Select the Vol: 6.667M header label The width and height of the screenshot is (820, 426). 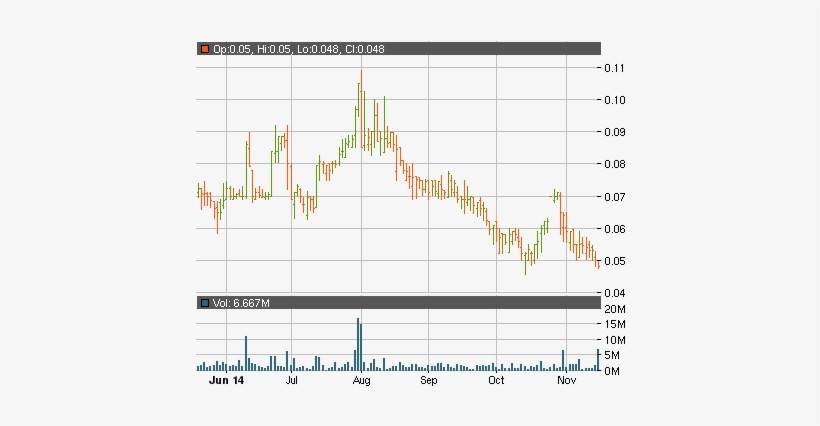241,303
